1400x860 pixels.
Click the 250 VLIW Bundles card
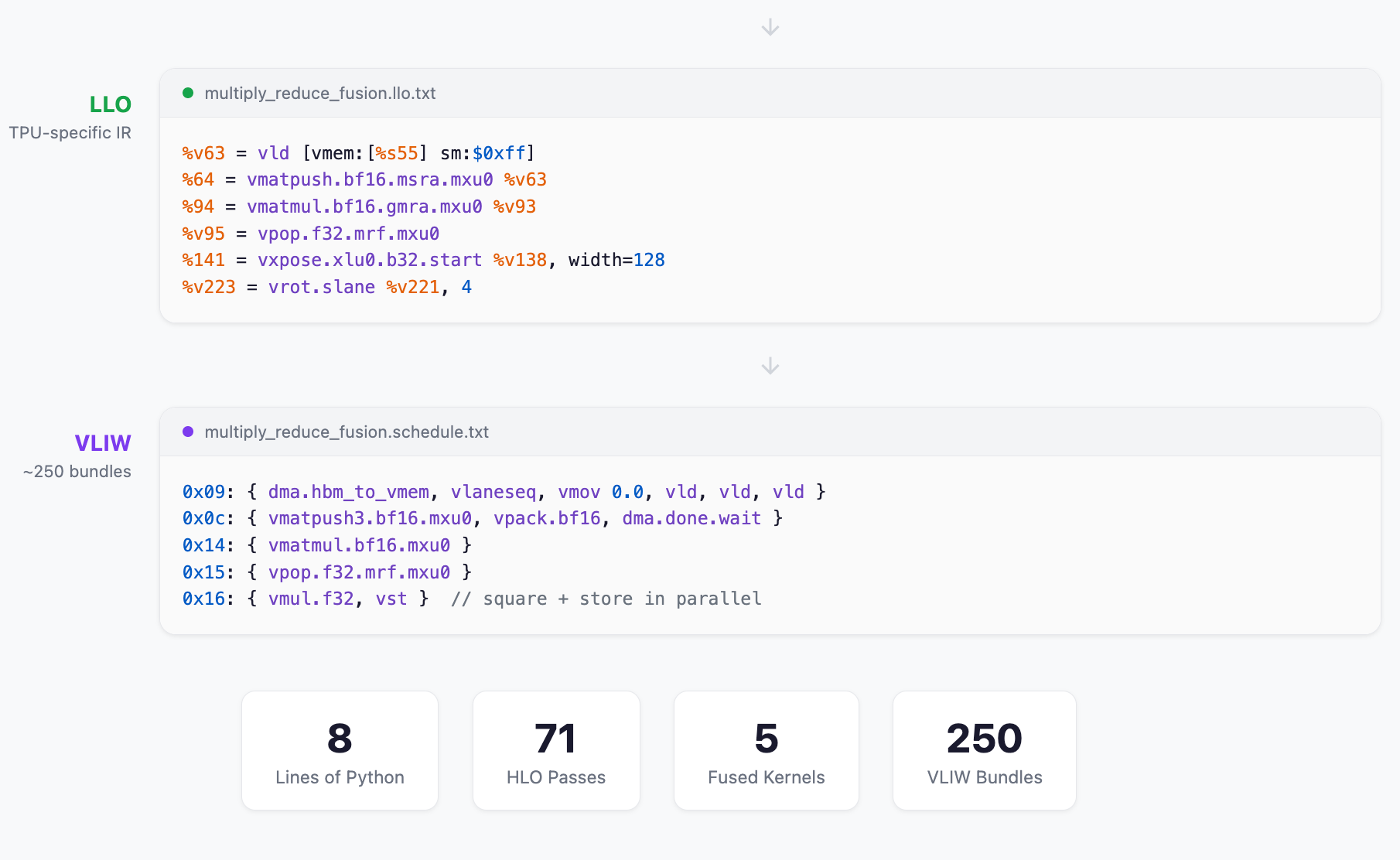(985, 750)
